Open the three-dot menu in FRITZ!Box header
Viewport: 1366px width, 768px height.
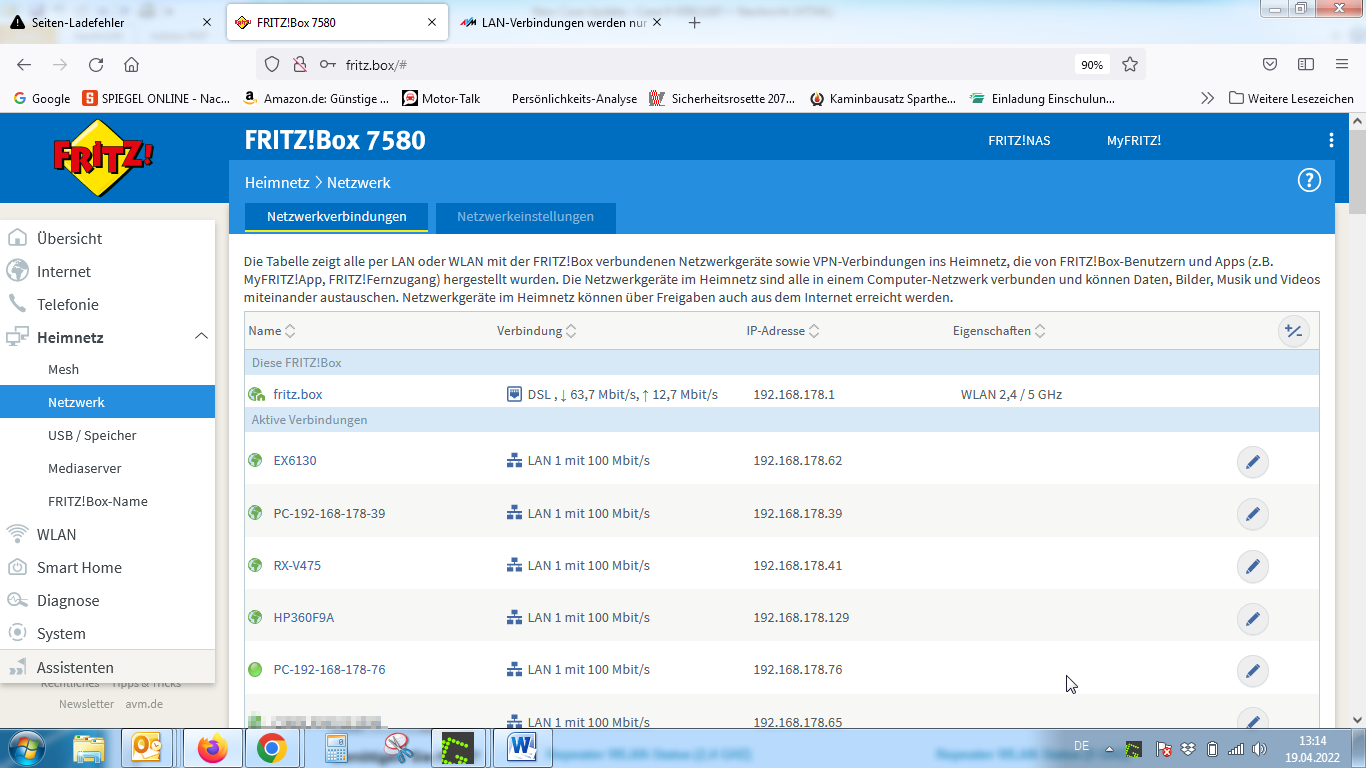[1331, 140]
